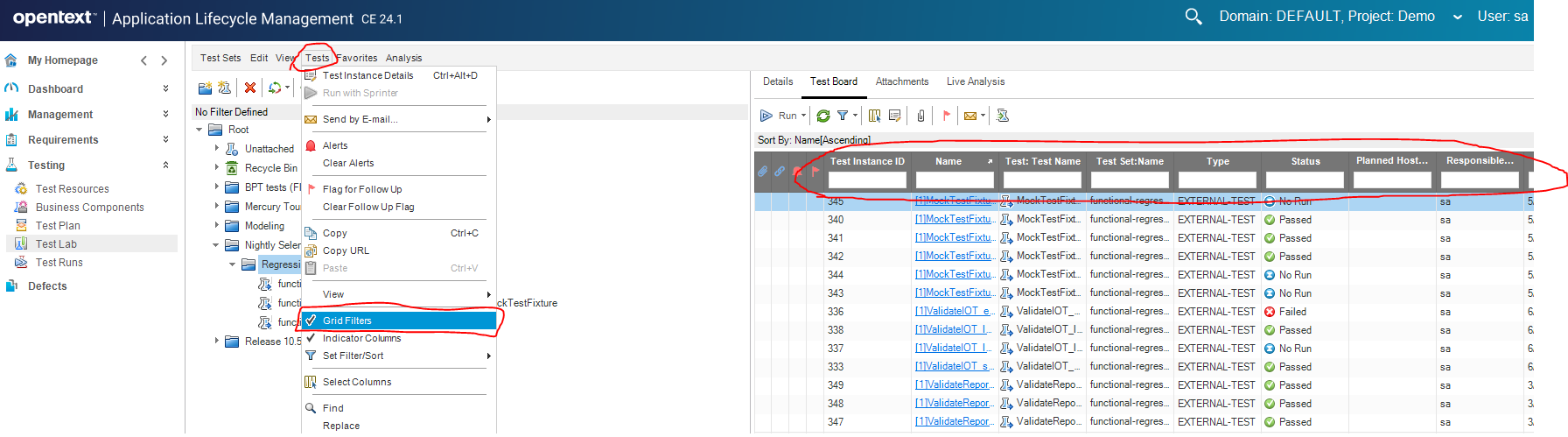Click the Run play icon in Test Board

(766, 116)
